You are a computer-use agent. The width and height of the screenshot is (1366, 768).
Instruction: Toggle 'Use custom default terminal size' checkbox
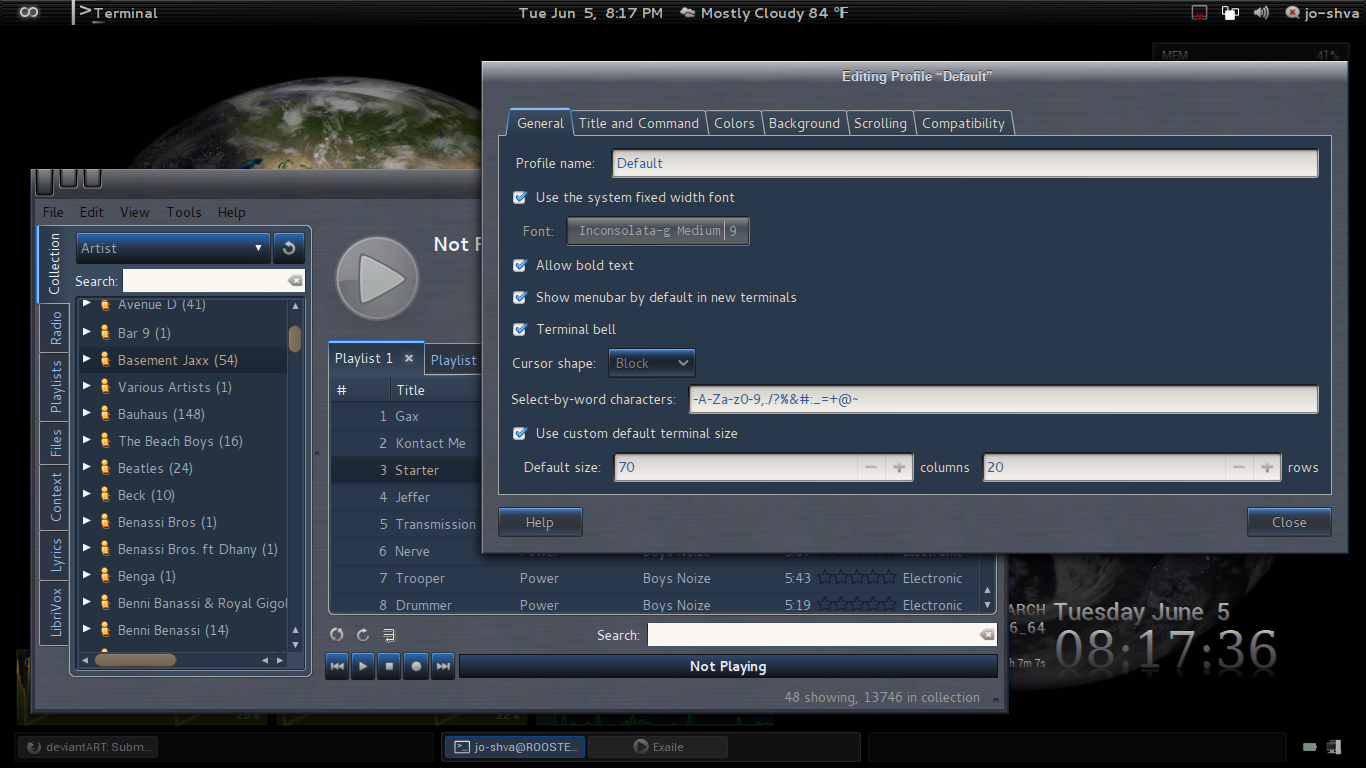click(x=520, y=433)
